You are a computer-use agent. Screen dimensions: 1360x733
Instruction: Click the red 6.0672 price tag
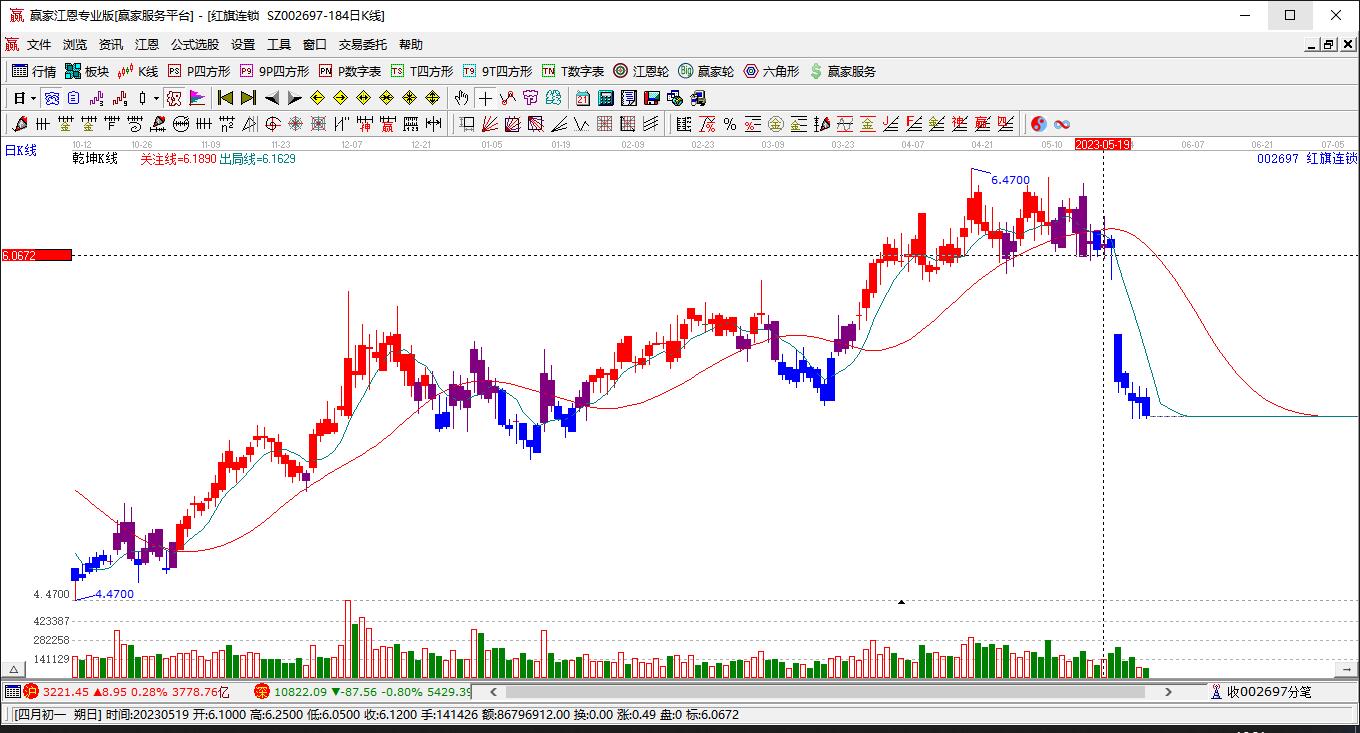(x=37, y=255)
